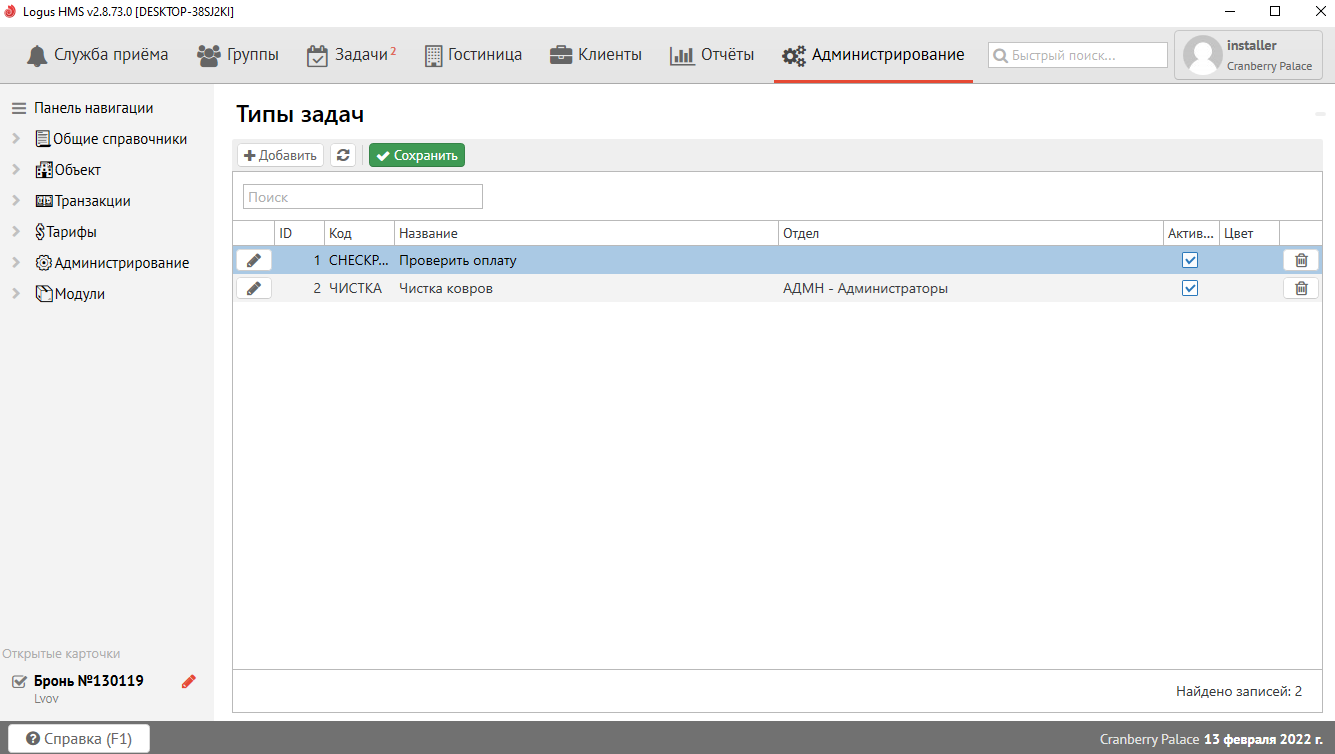Sort by the Название column header
The height and width of the screenshot is (754, 1335).
click(586, 233)
